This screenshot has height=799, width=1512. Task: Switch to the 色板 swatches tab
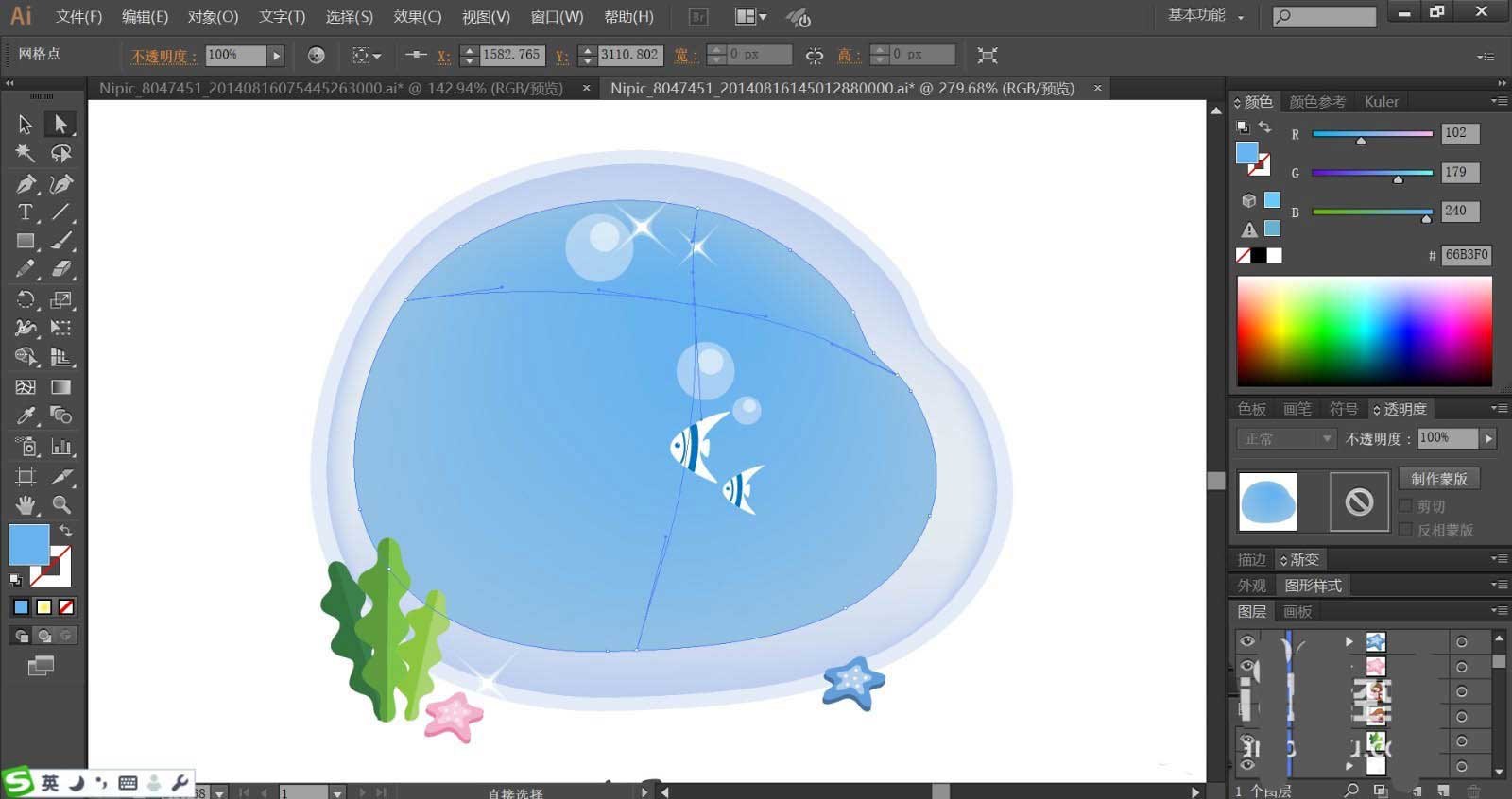tap(1252, 409)
